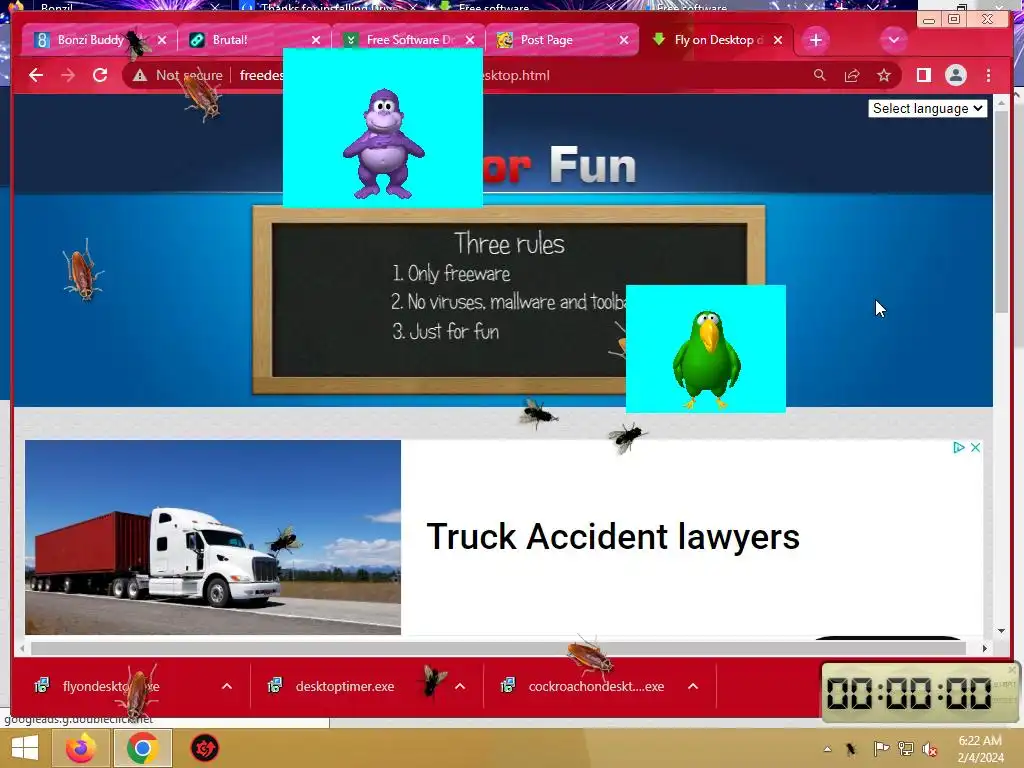1024x768 pixels.
Task: Click the fly icon in system tray
Action: [x=851, y=749]
